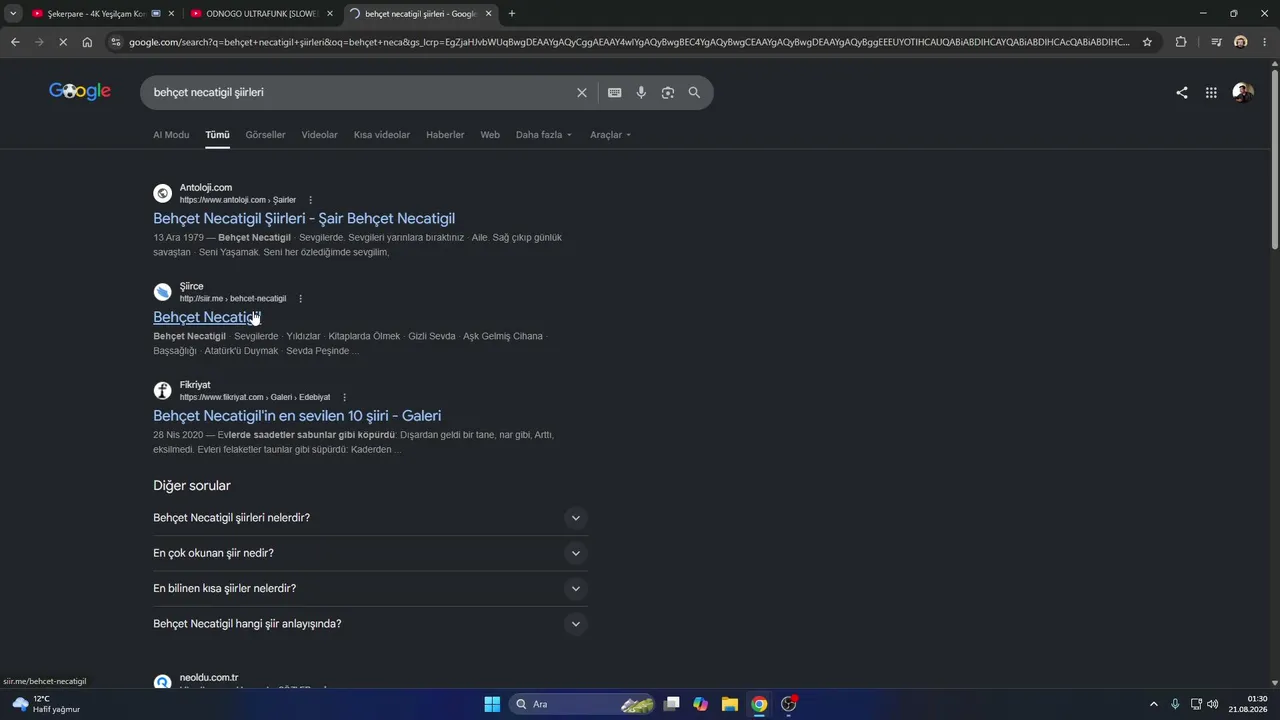Switch to the Görseller tab
This screenshot has width=1280, height=720.
click(x=265, y=135)
